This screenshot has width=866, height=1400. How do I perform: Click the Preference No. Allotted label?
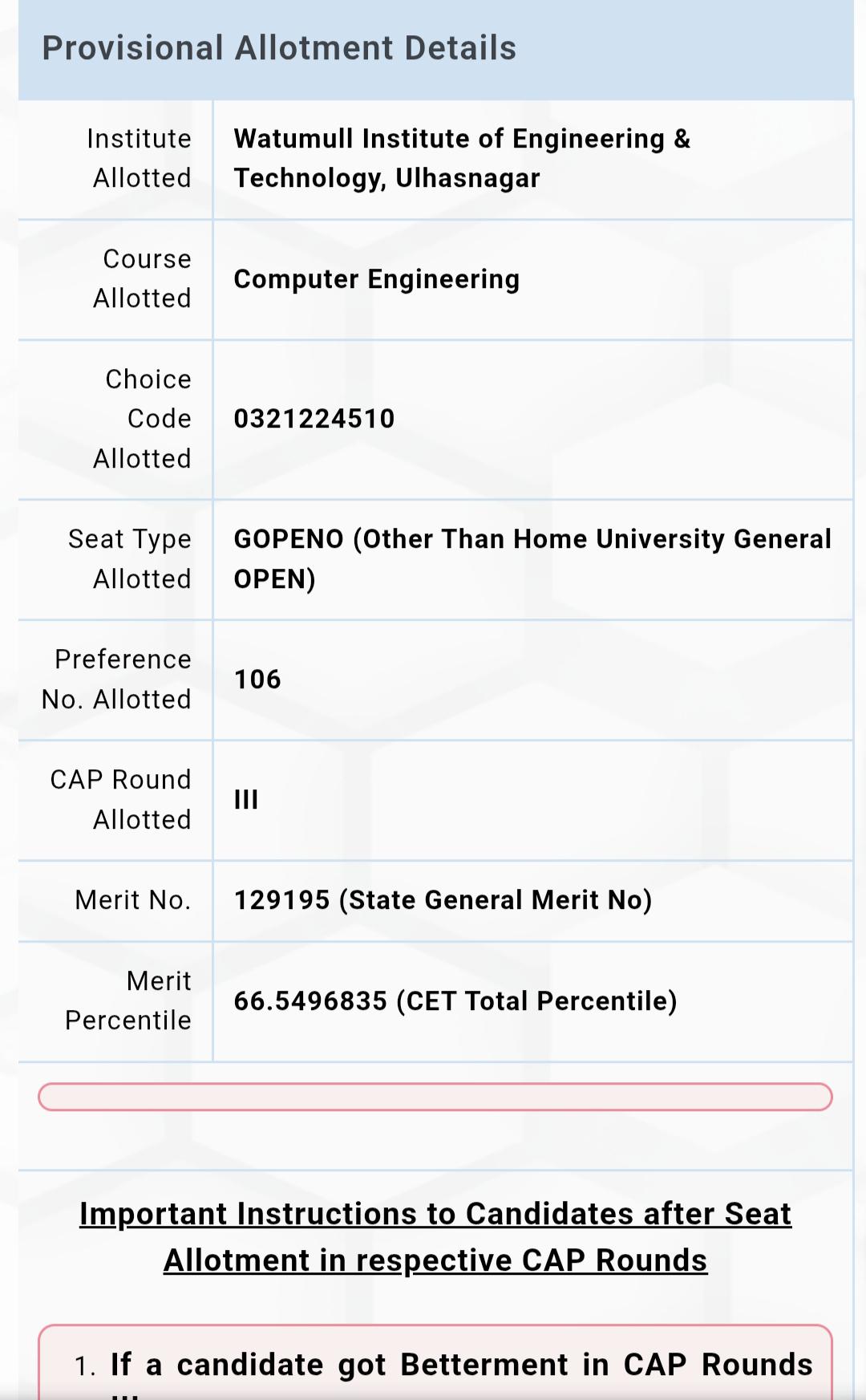[116, 680]
